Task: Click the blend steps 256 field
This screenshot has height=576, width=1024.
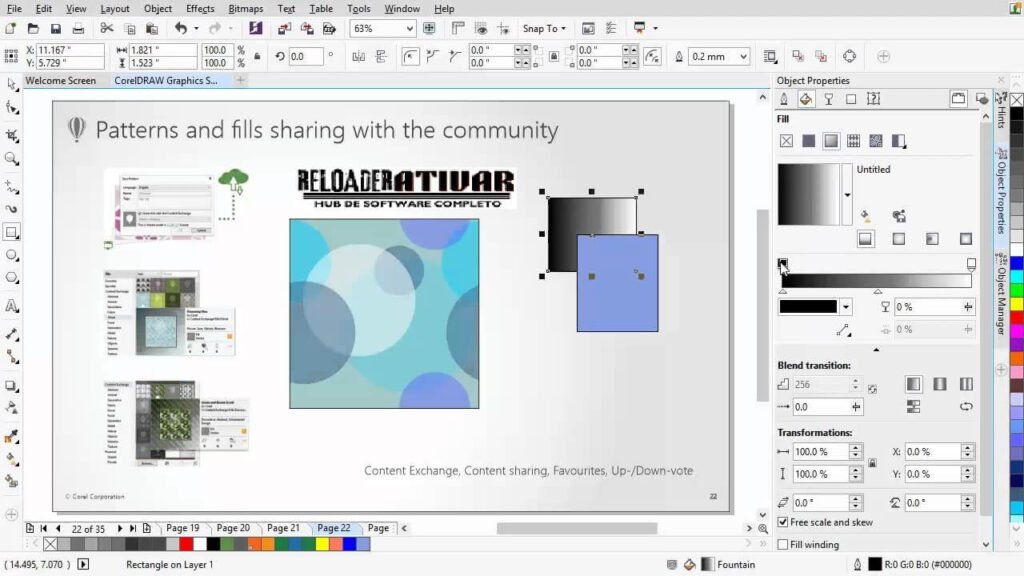Action: pos(820,385)
